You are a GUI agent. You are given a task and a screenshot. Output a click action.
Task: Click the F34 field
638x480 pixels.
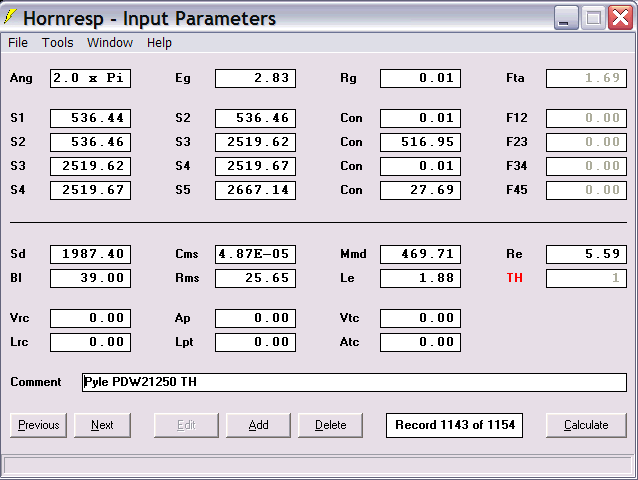(x=586, y=166)
